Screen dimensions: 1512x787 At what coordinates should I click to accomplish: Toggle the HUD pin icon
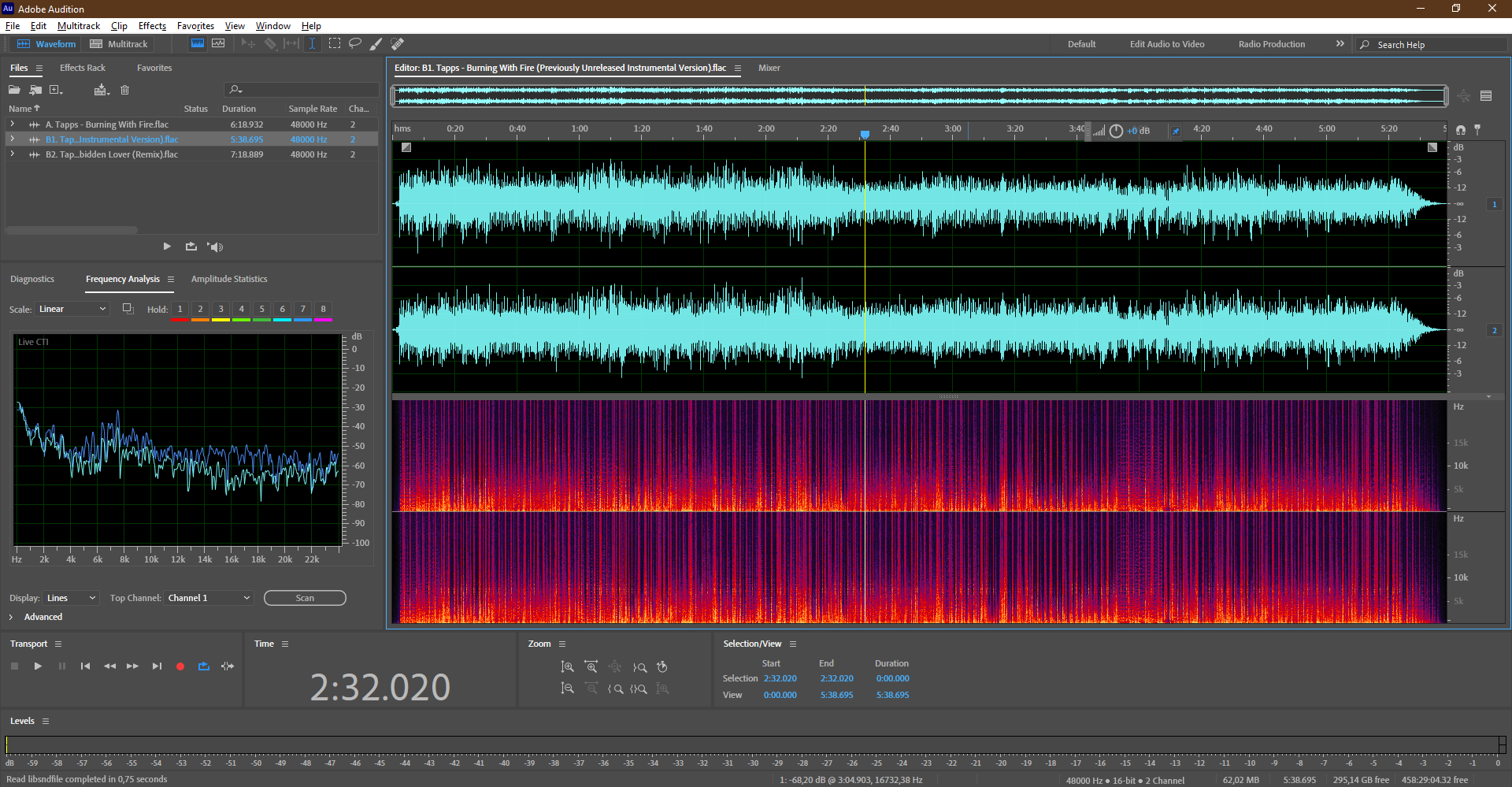click(x=1176, y=131)
